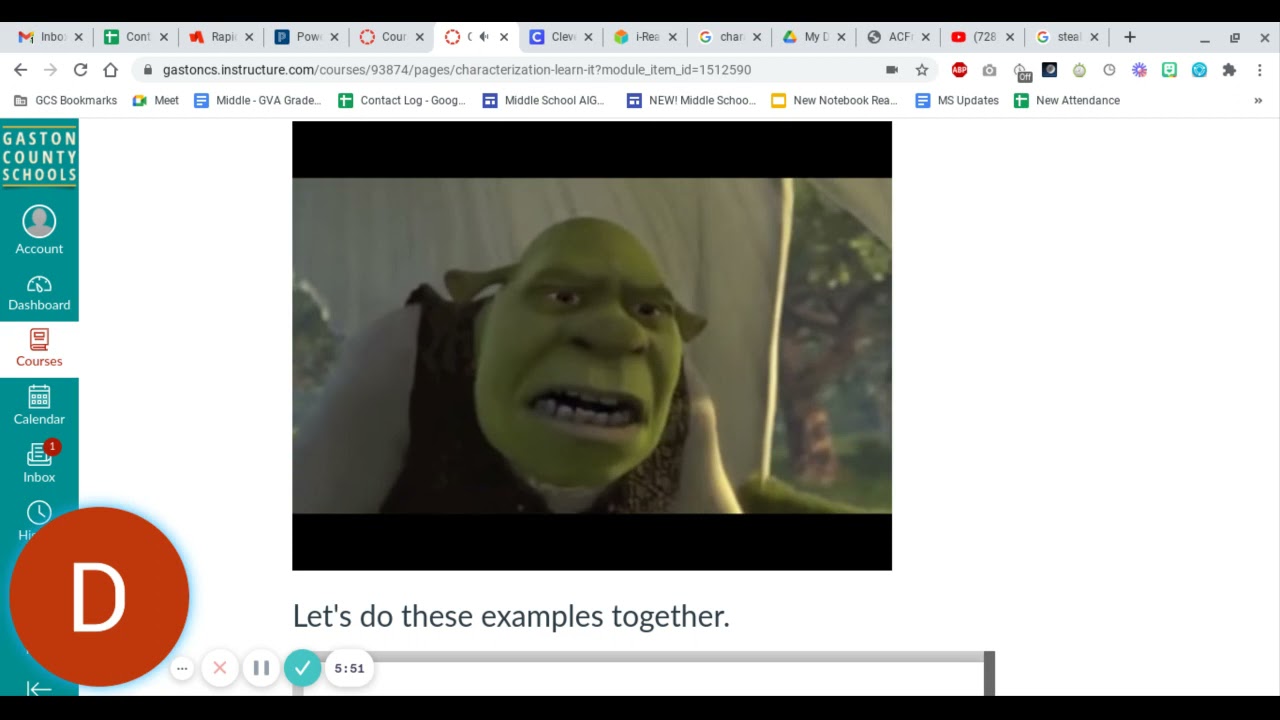The image size is (1280, 720).
Task: Open the screenshot camera extension
Action: pos(989,69)
